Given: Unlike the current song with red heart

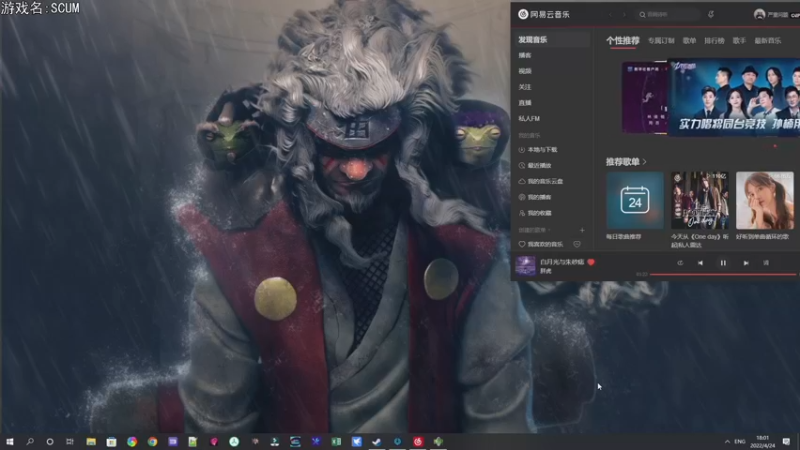Looking at the screenshot, I should [x=591, y=262].
